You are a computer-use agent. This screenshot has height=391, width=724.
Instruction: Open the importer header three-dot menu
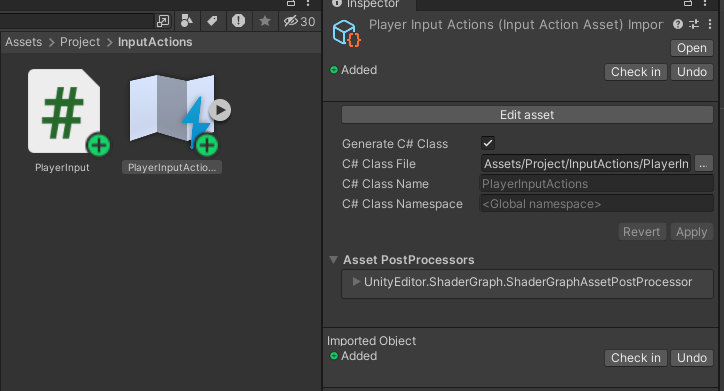[710, 24]
